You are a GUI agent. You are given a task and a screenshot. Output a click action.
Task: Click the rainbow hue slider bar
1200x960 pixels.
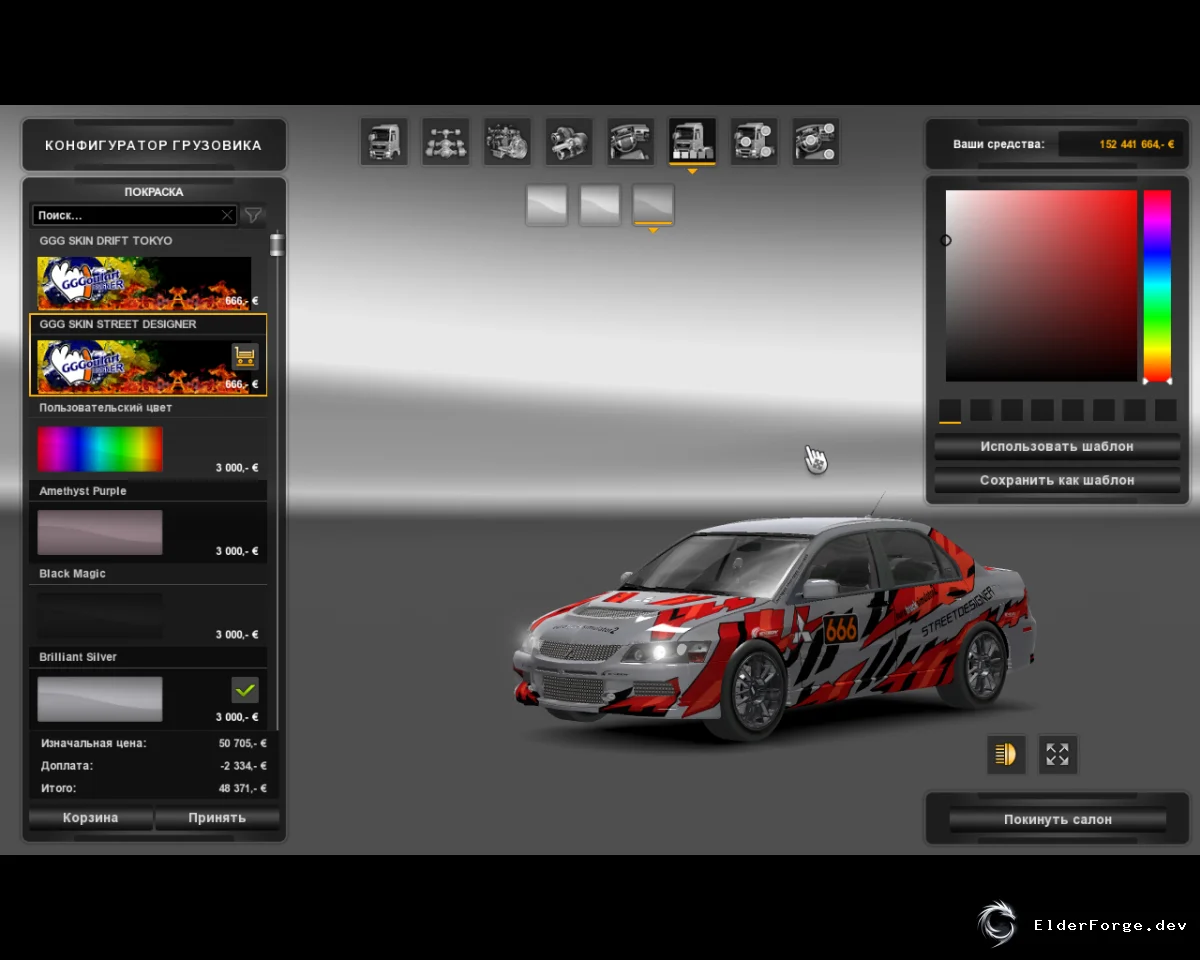pyautogui.click(x=1157, y=286)
